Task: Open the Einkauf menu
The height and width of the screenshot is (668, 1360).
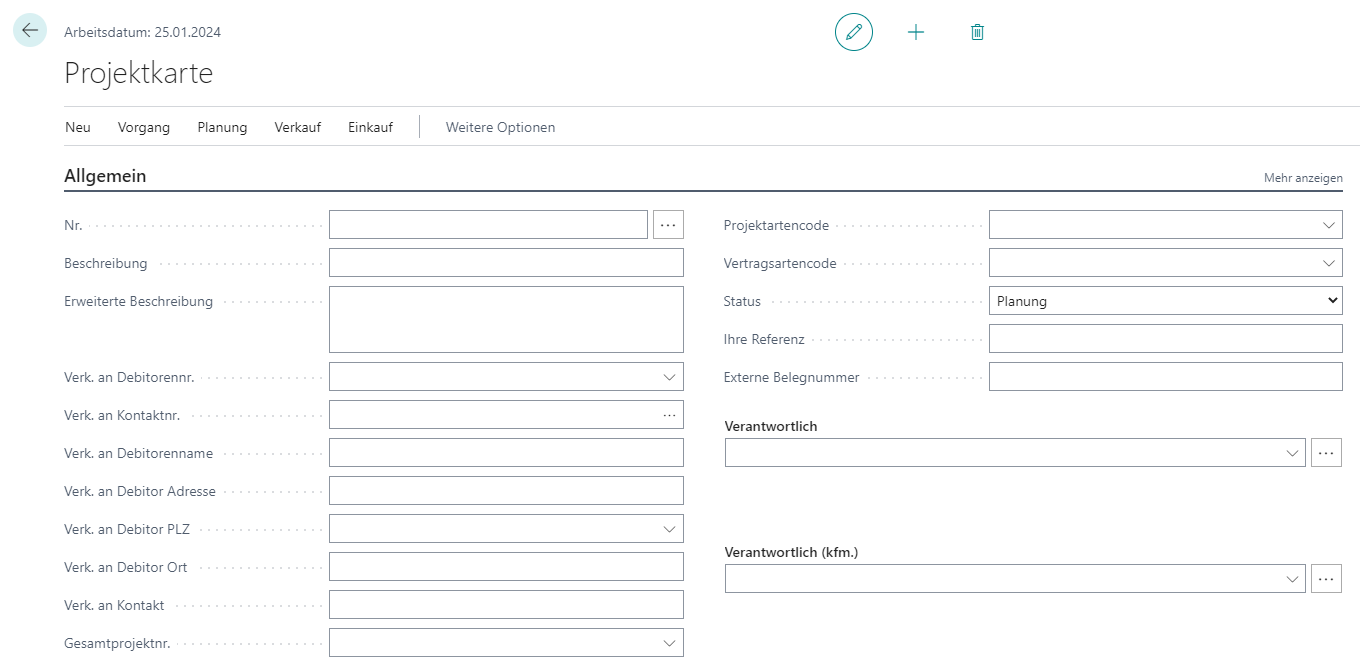Action: (370, 127)
